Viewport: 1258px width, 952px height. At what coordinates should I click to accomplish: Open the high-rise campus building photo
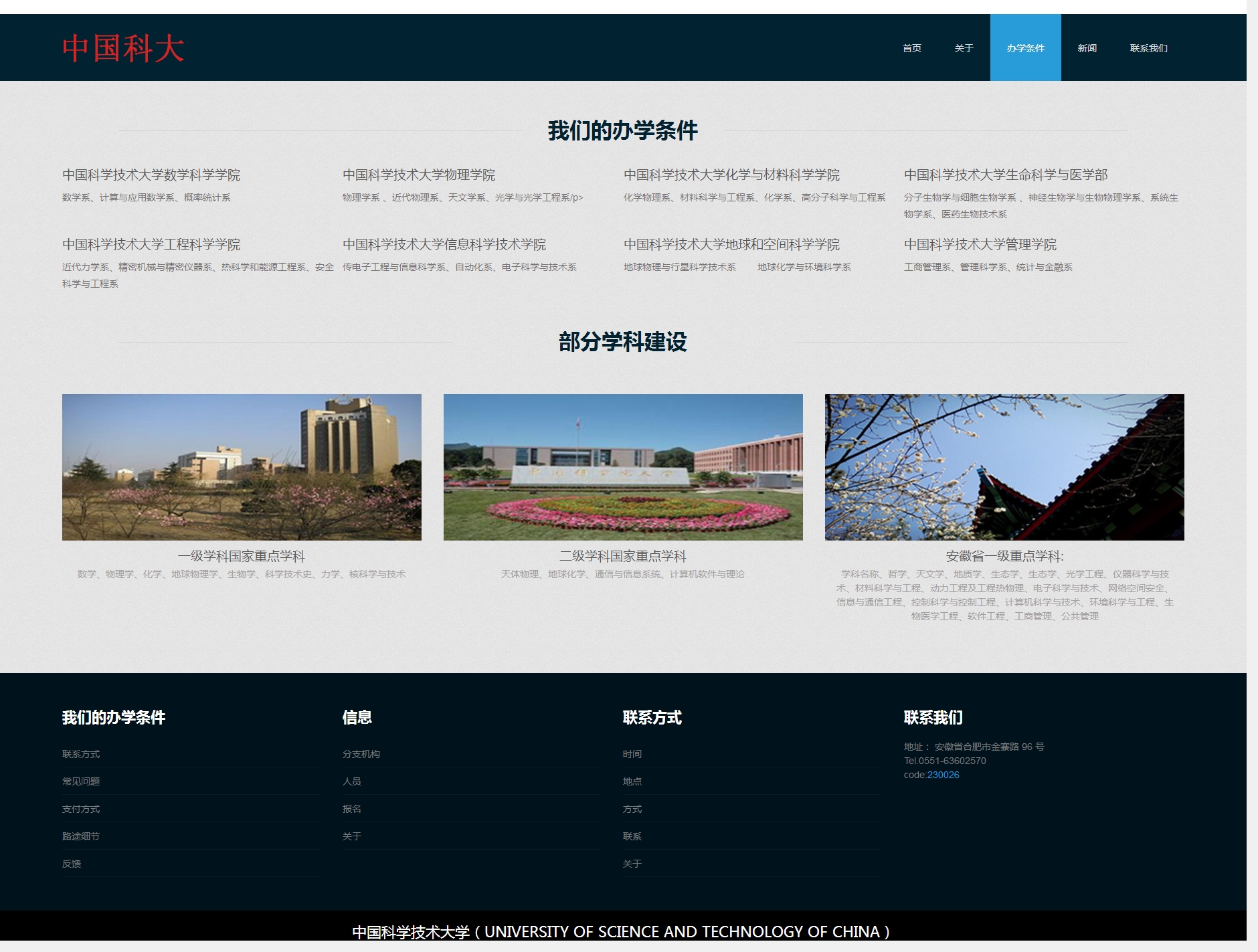242,467
